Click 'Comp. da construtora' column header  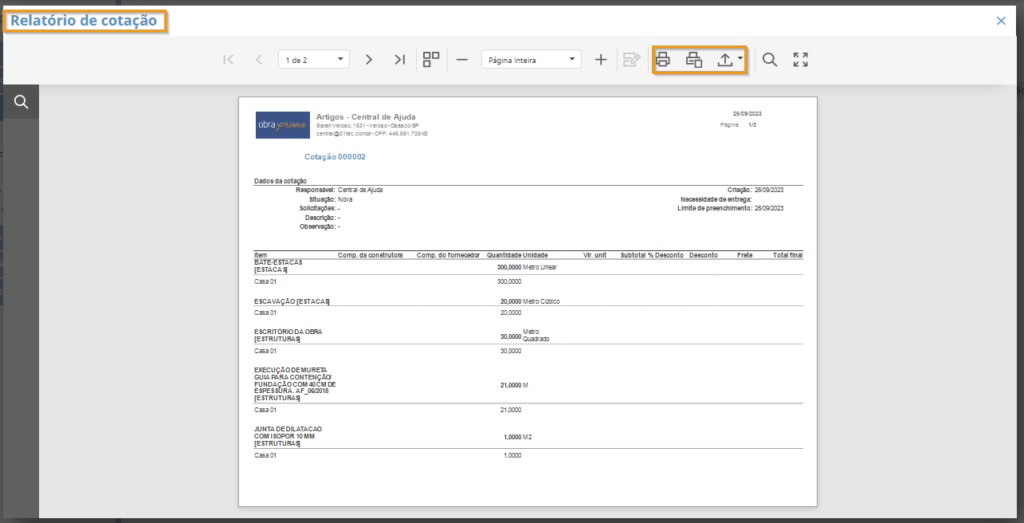coord(370,255)
